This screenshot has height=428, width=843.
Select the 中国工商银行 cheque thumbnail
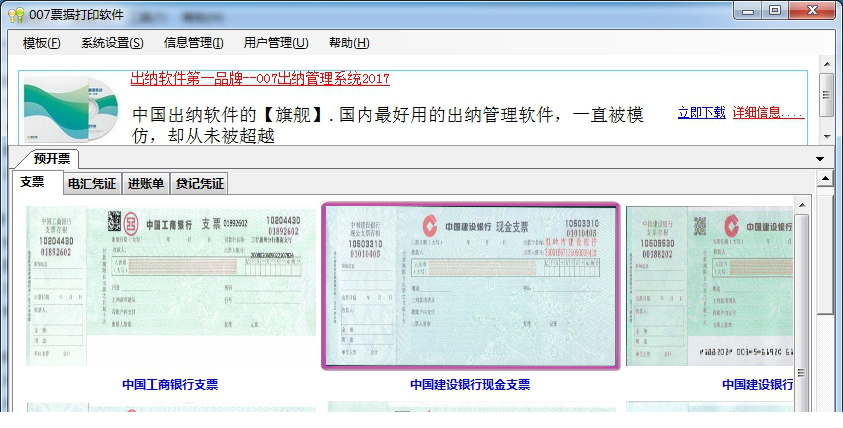tap(171, 286)
